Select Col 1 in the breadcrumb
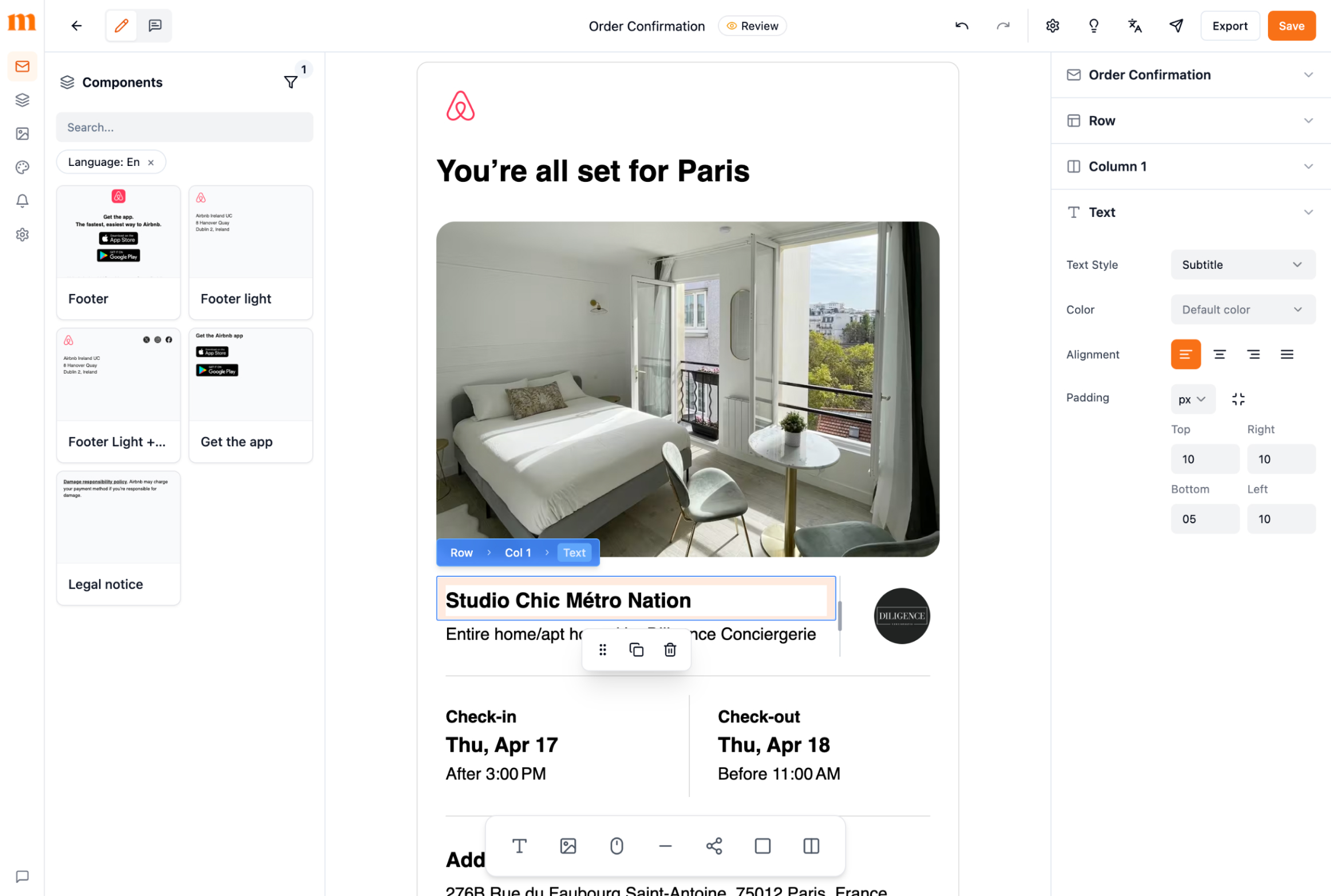The width and height of the screenshot is (1331, 896). tap(518, 553)
